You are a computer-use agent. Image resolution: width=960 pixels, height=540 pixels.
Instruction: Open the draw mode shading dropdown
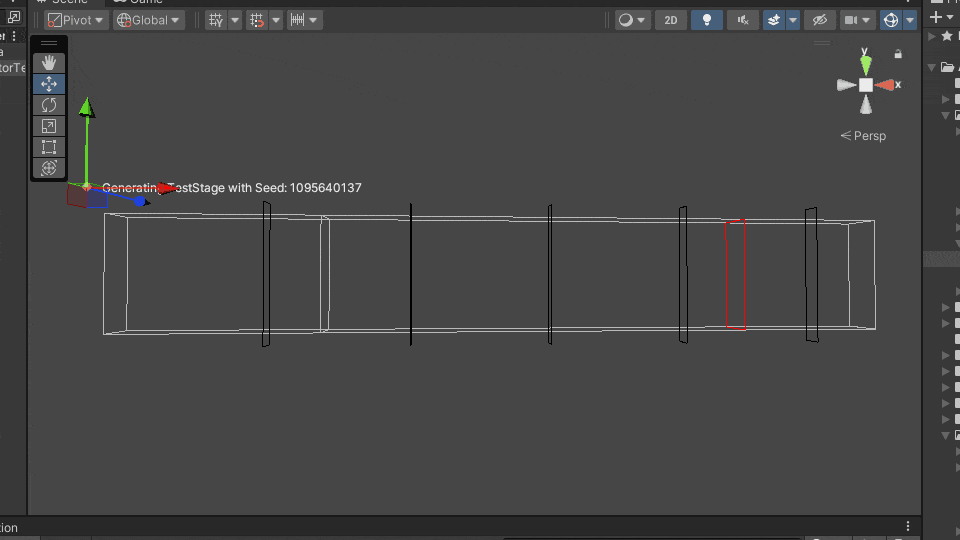[x=632, y=20]
